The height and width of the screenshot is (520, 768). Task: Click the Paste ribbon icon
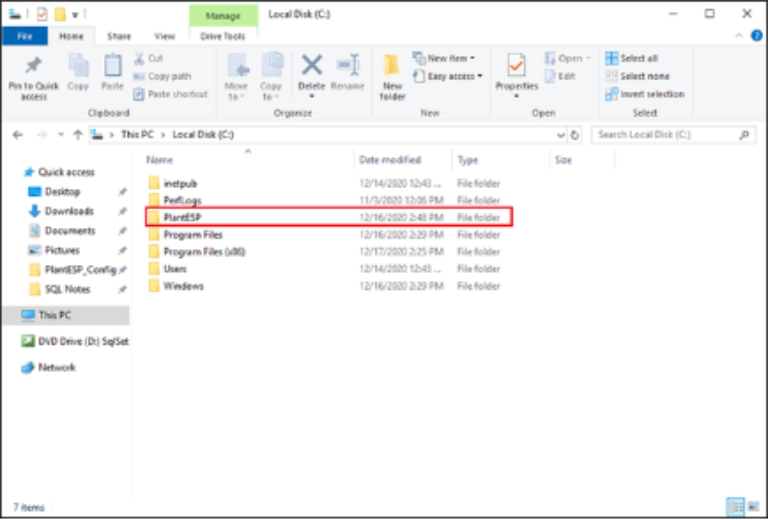112,65
